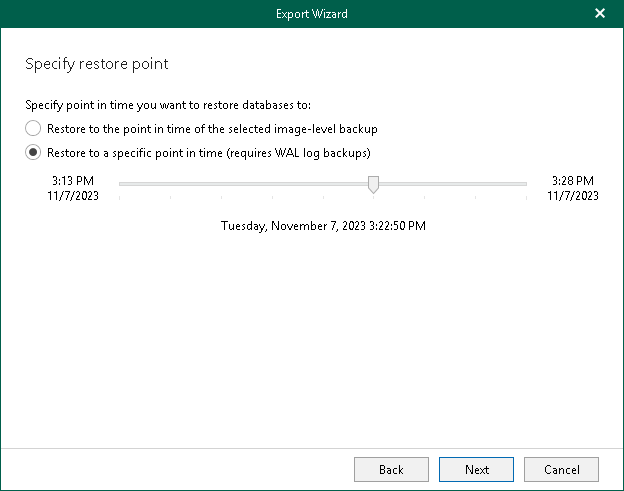Click the 'Specify restore point' heading
Image resolution: width=624 pixels, height=491 pixels.
(x=97, y=64)
